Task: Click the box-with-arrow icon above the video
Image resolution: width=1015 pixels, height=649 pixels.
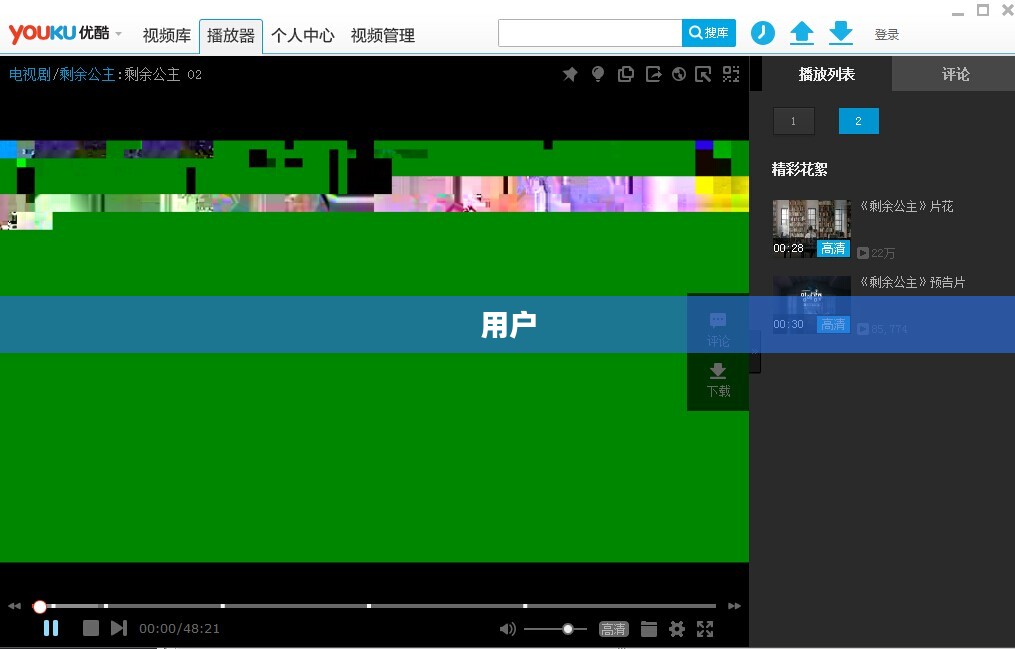Action: tap(703, 74)
